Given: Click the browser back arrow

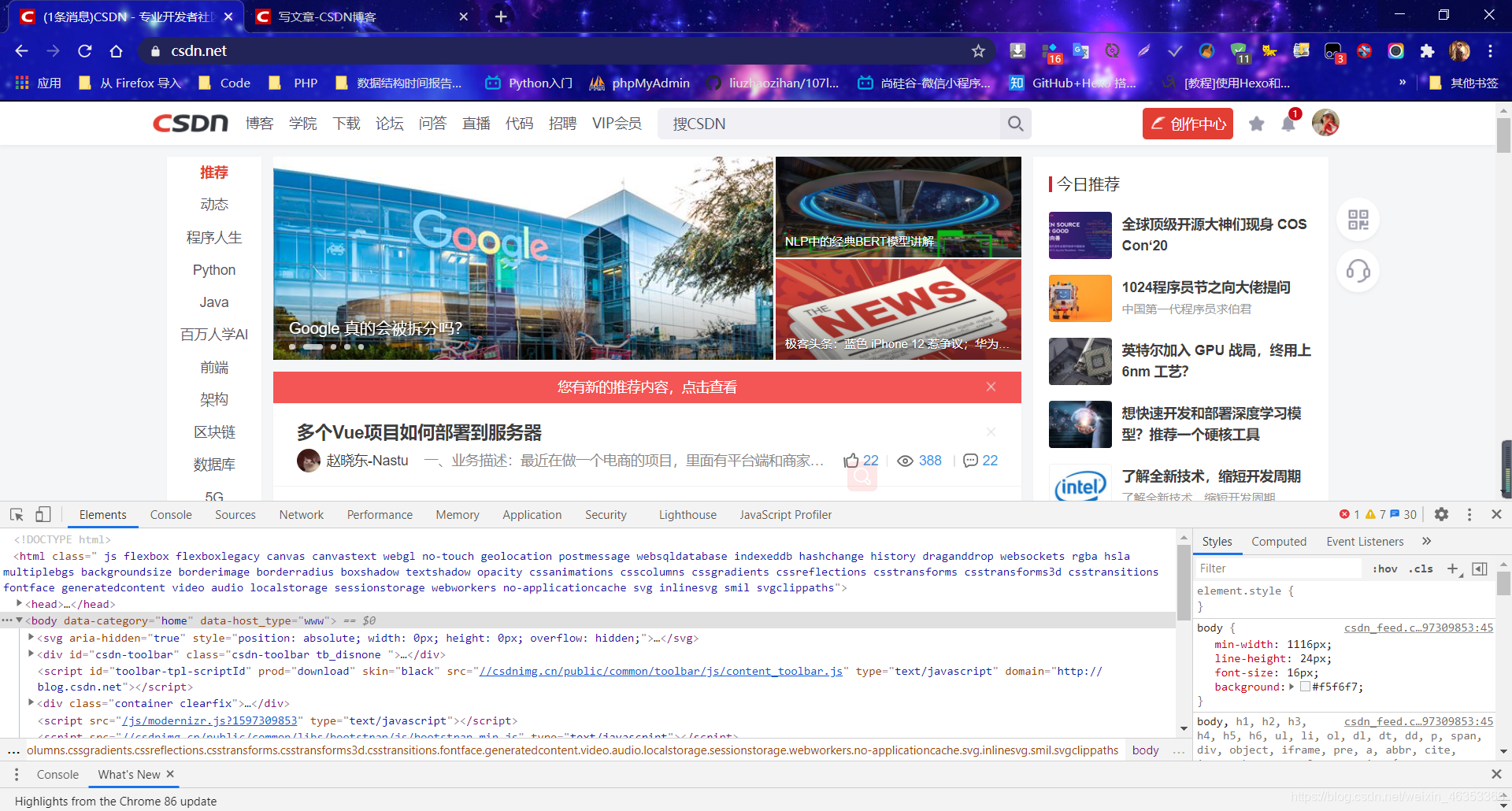Looking at the screenshot, I should point(21,51).
